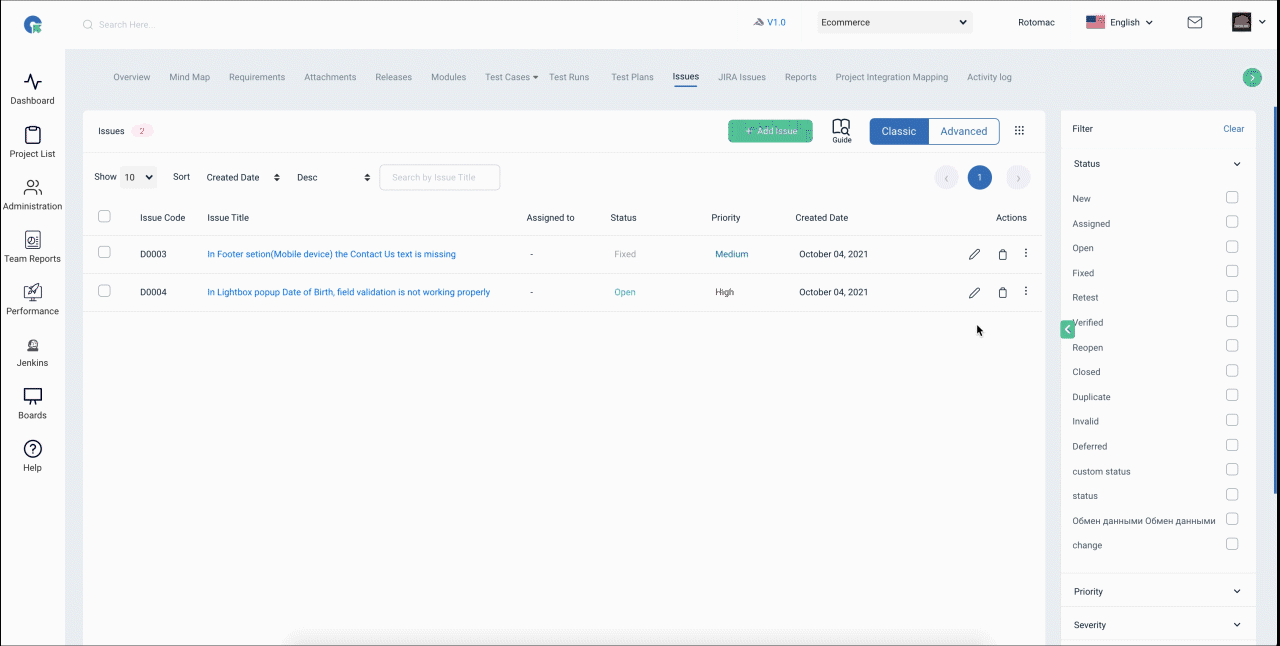Image resolution: width=1280 pixels, height=646 pixels.
Task: Select all issues header checkbox
Action: 104,216
